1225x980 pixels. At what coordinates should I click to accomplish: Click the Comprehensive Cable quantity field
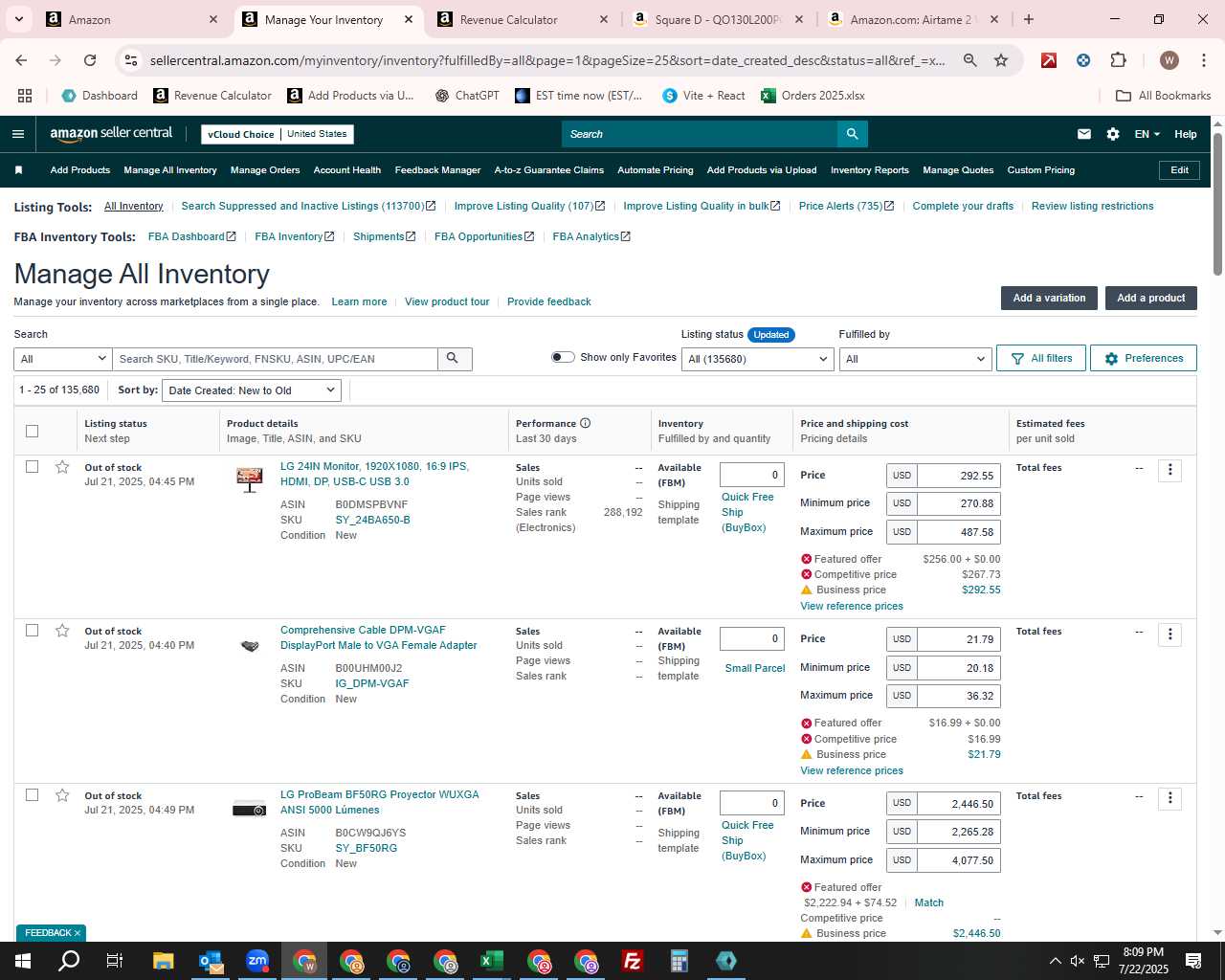[x=752, y=639]
